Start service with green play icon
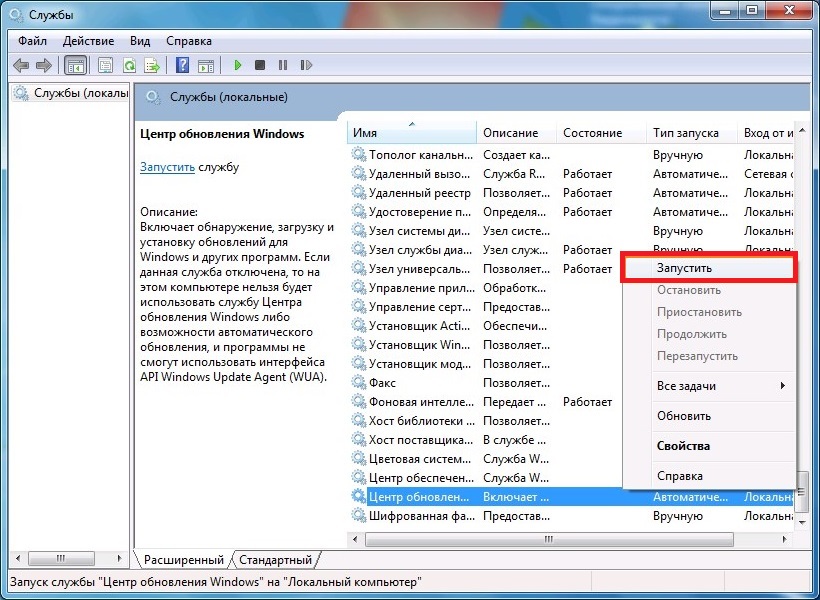 [x=238, y=65]
